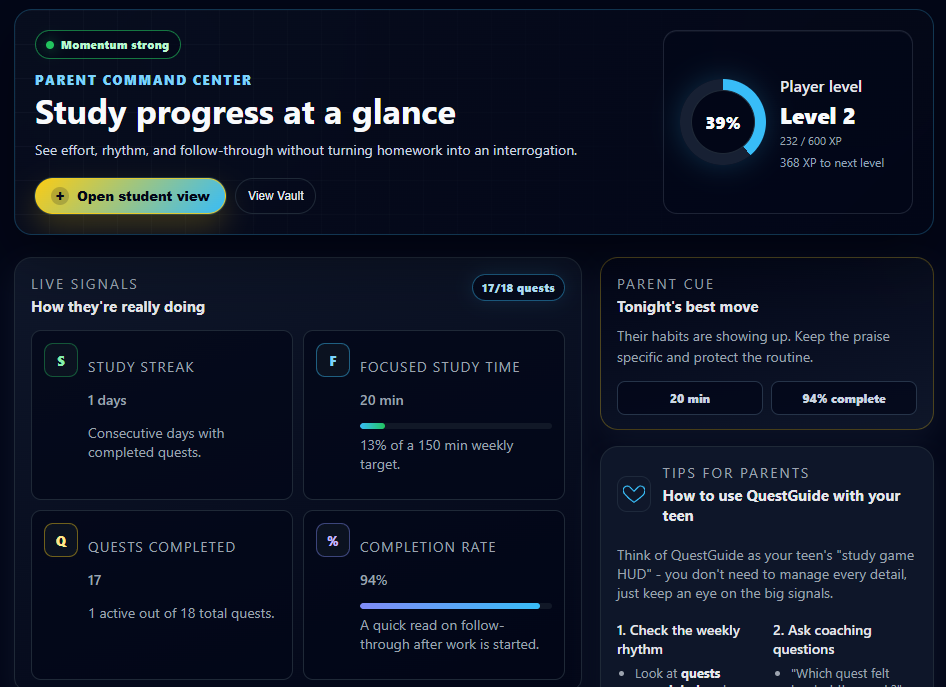Click the Quests Completed Q icon
Screen dimensions: 946x687
click(61, 540)
